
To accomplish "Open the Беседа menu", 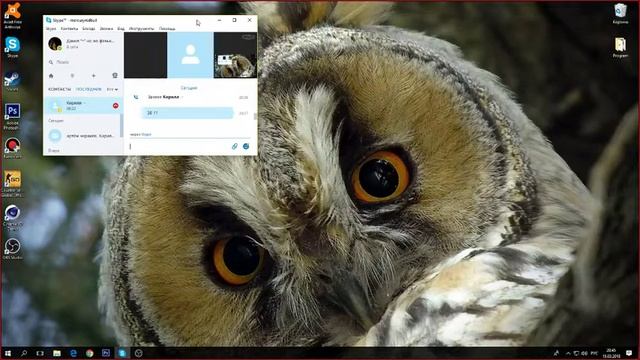I will pos(89,29).
